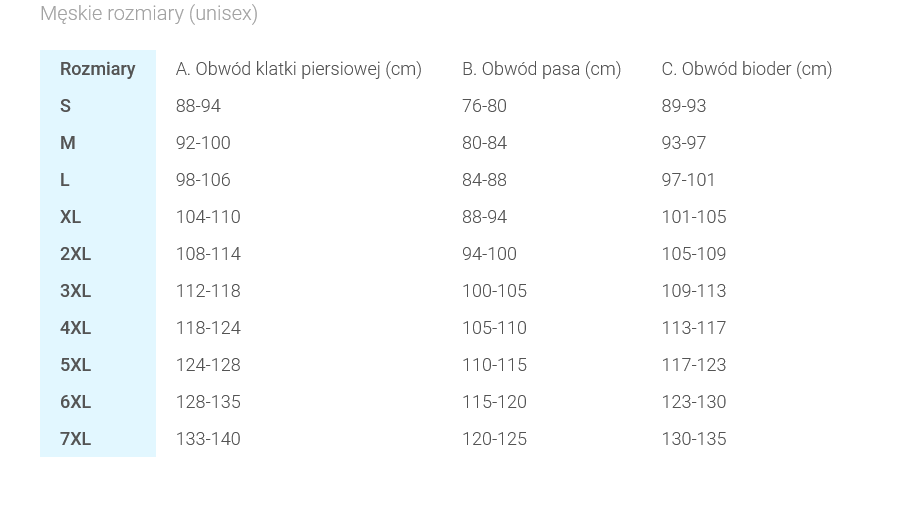Click waist value 80-84 for size M
Screen dimensions: 907x505
(x=484, y=143)
